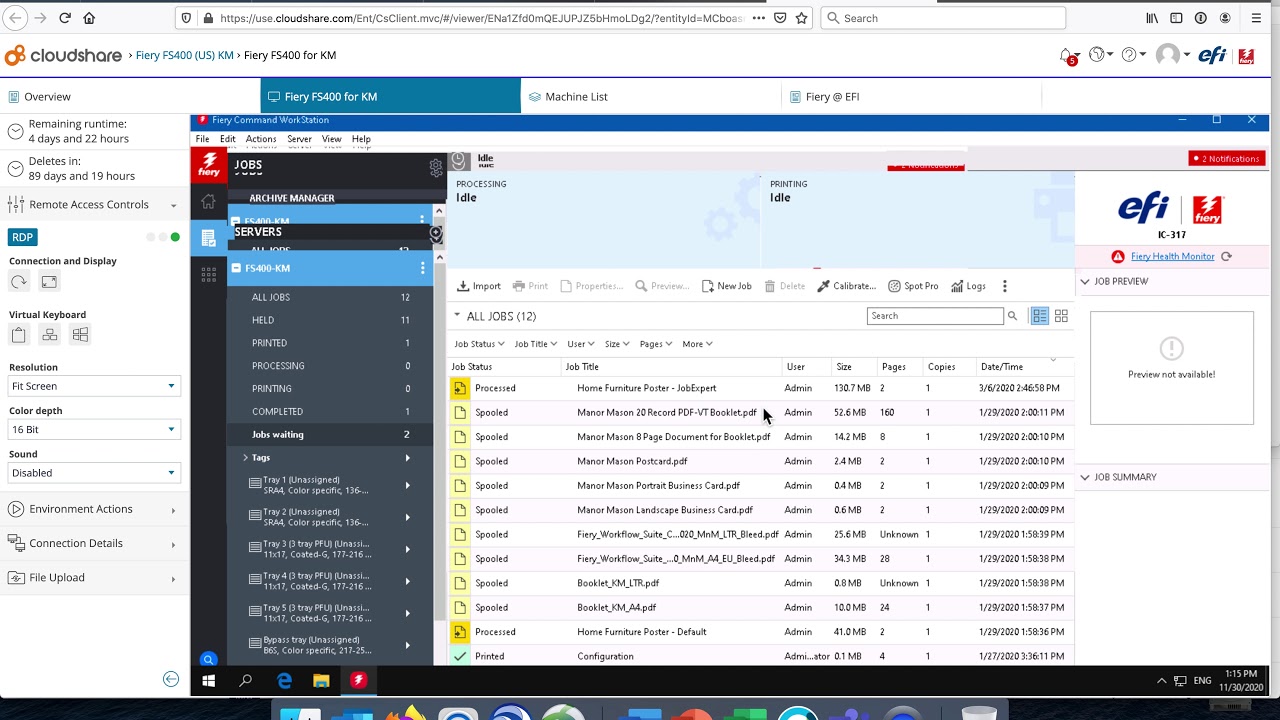Click the fullscreen icon under Connection and Display
Screen dimensions: 1280x720
point(49,282)
